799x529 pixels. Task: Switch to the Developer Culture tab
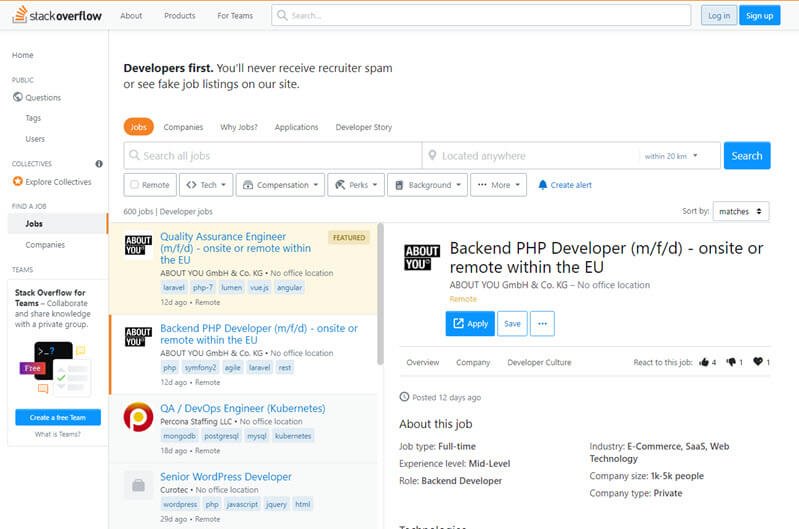(x=539, y=362)
